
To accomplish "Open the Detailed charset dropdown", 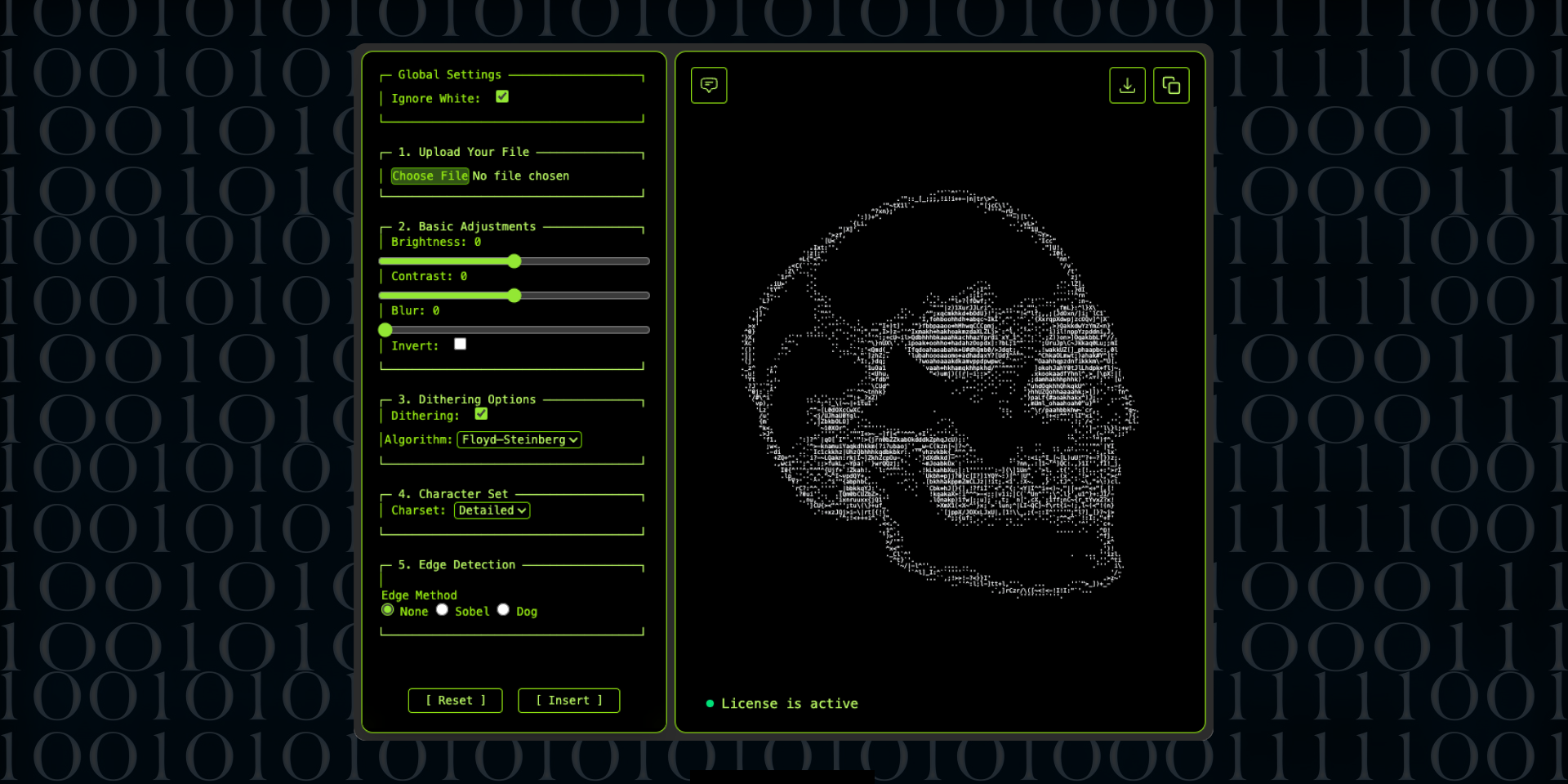I will coord(491,510).
